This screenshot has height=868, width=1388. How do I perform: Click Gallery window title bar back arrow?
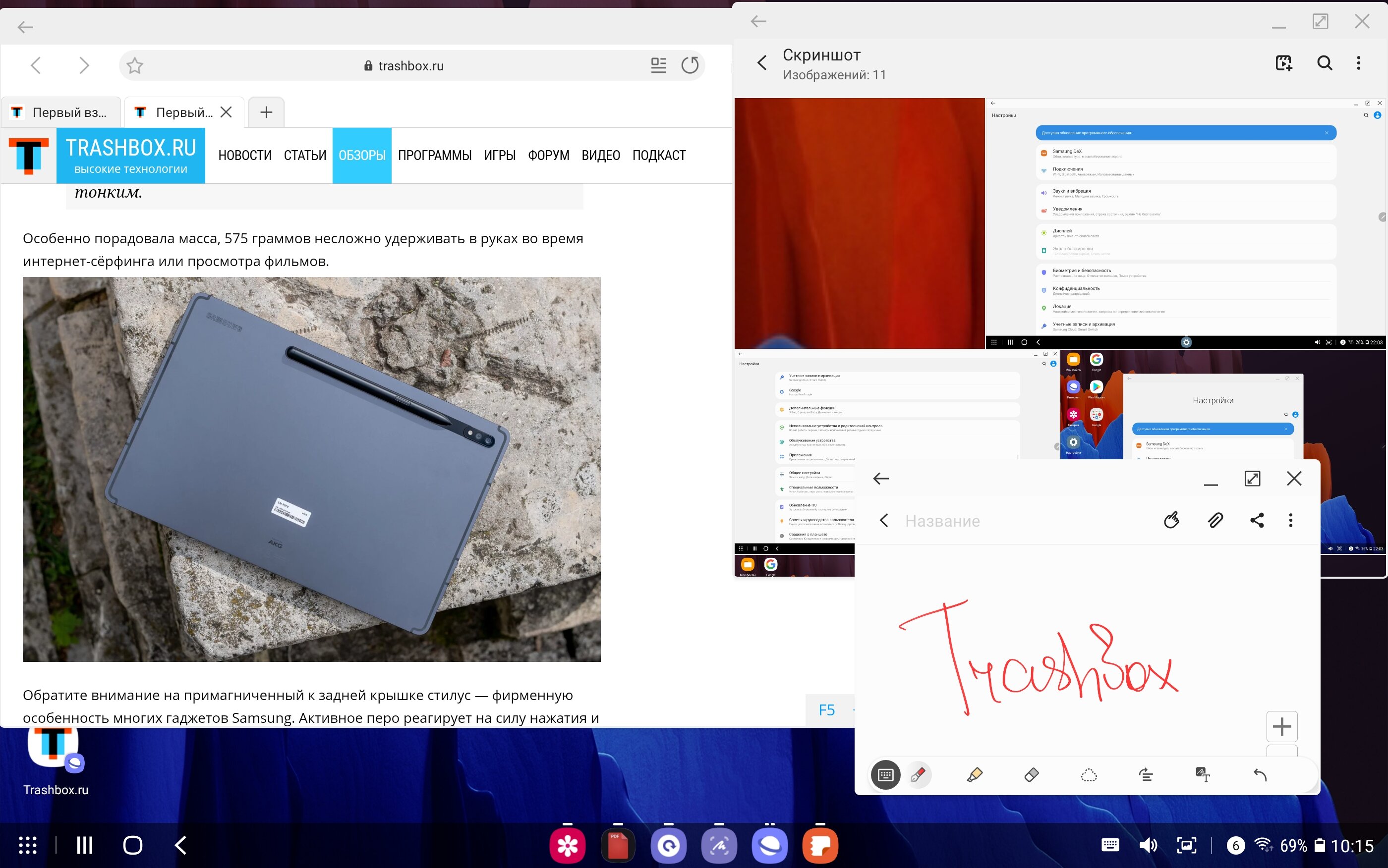tap(758, 21)
